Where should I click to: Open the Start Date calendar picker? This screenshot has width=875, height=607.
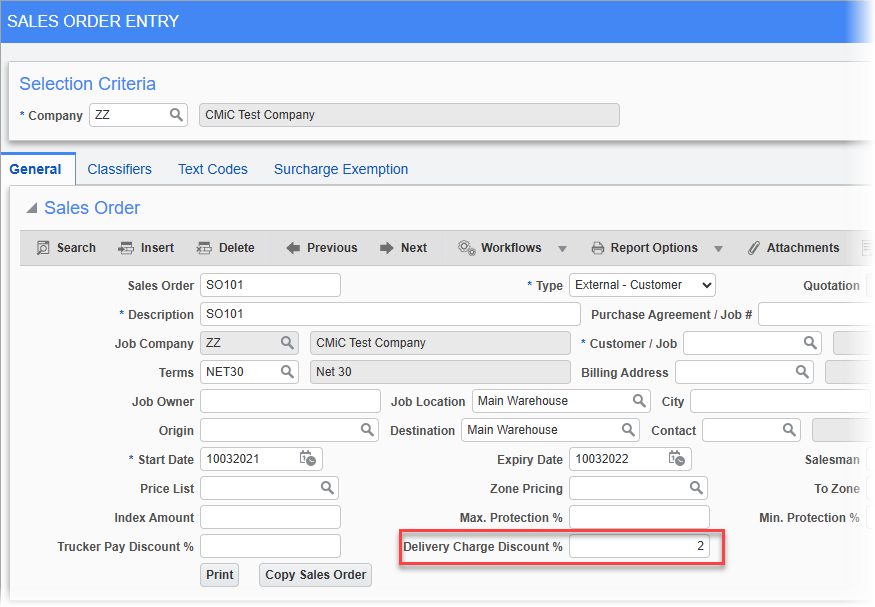point(307,458)
